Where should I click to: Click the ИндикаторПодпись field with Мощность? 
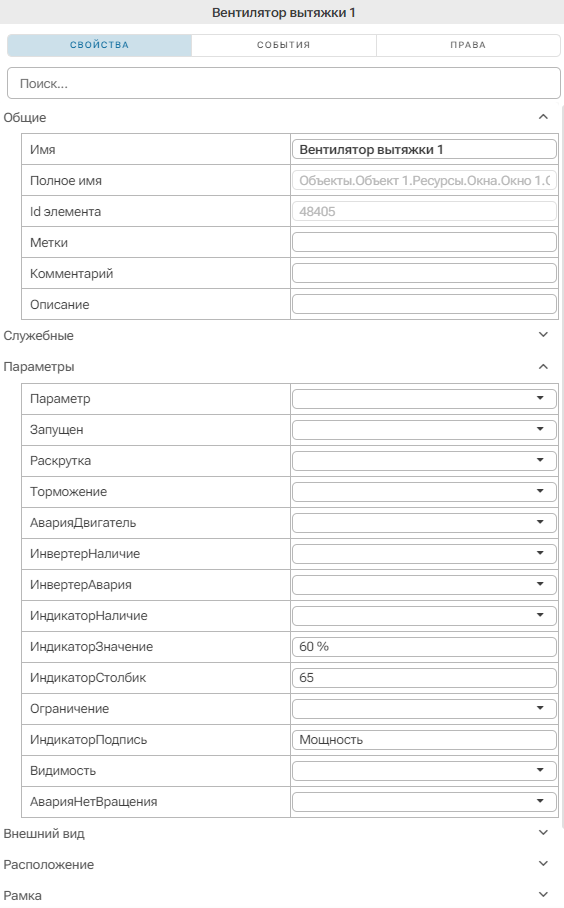(424, 739)
